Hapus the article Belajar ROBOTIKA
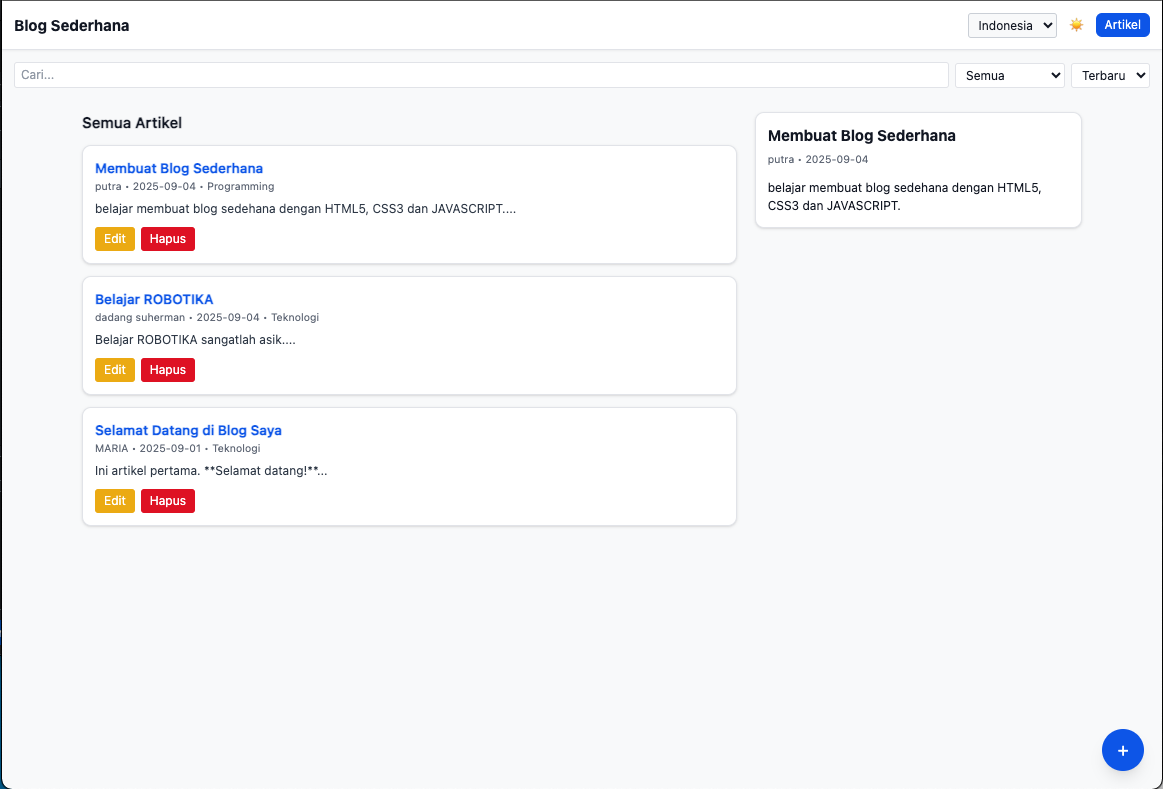The height and width of the screenshot is (789, 1163). [167, 369]
